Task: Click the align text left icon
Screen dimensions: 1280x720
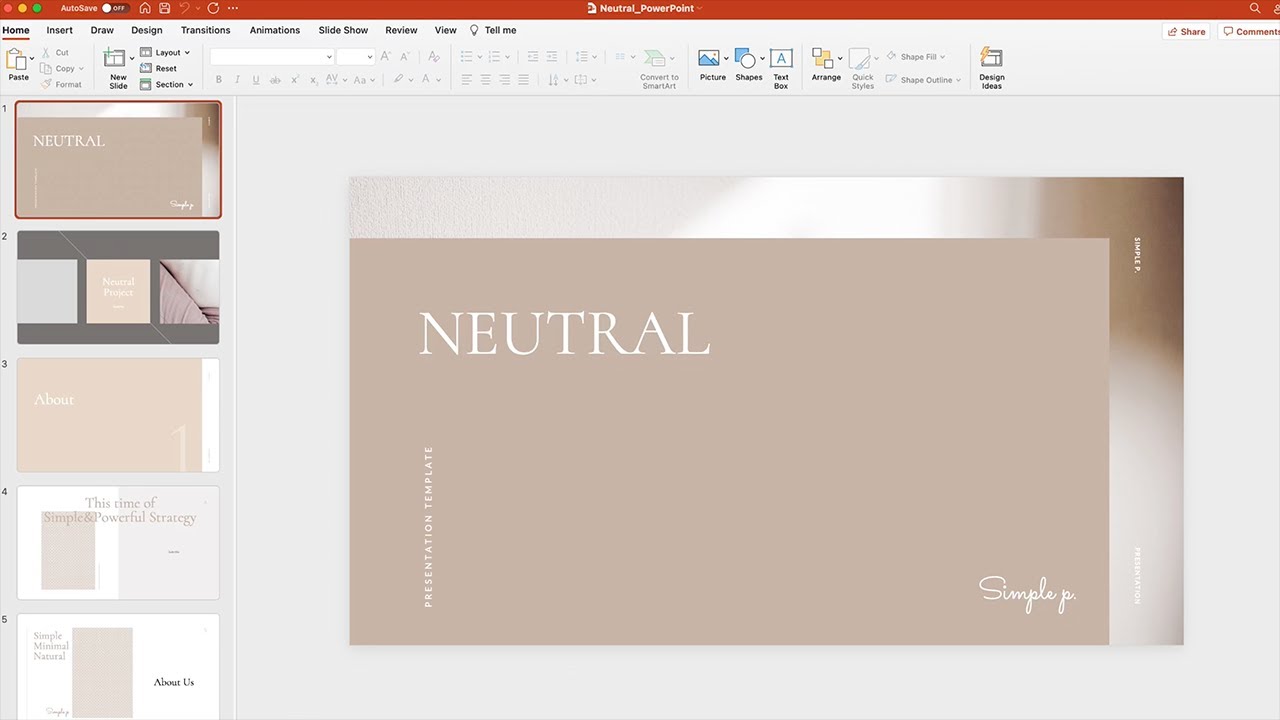Action: tap(466, 80)
